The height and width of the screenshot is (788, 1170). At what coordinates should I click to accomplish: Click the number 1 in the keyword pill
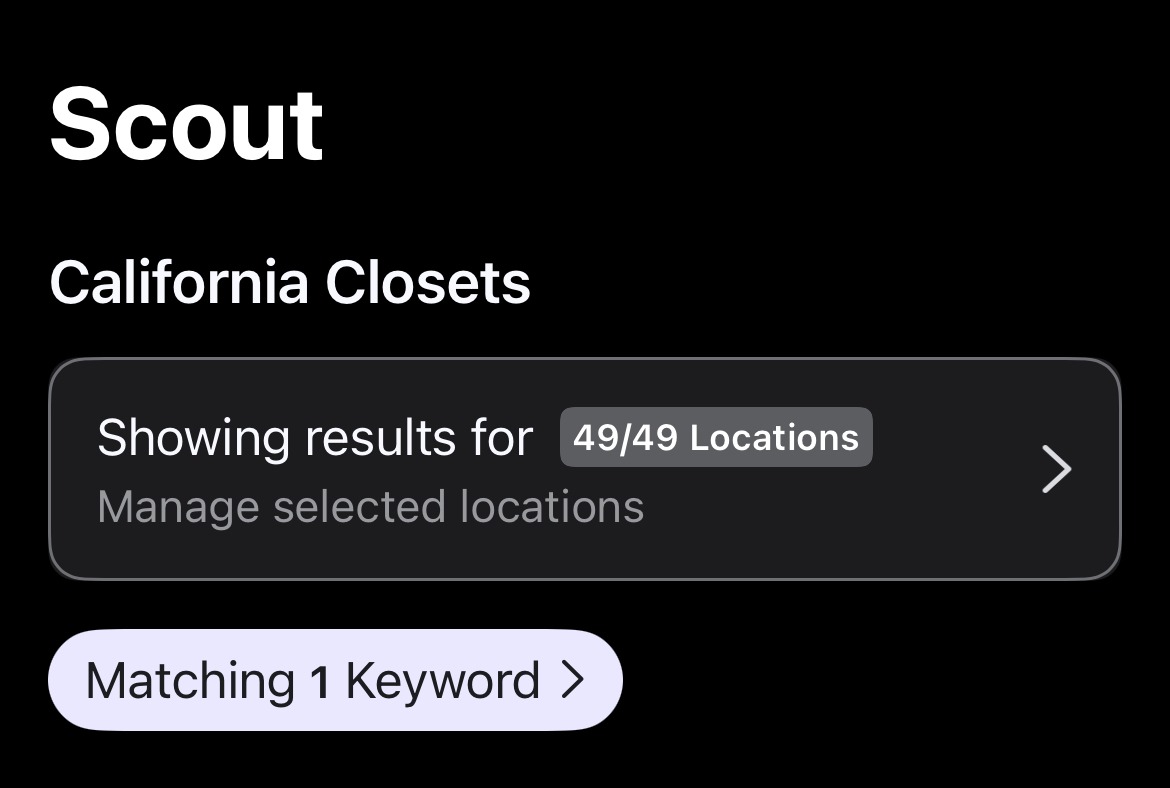pyautogui.click(x=319, y=681)
